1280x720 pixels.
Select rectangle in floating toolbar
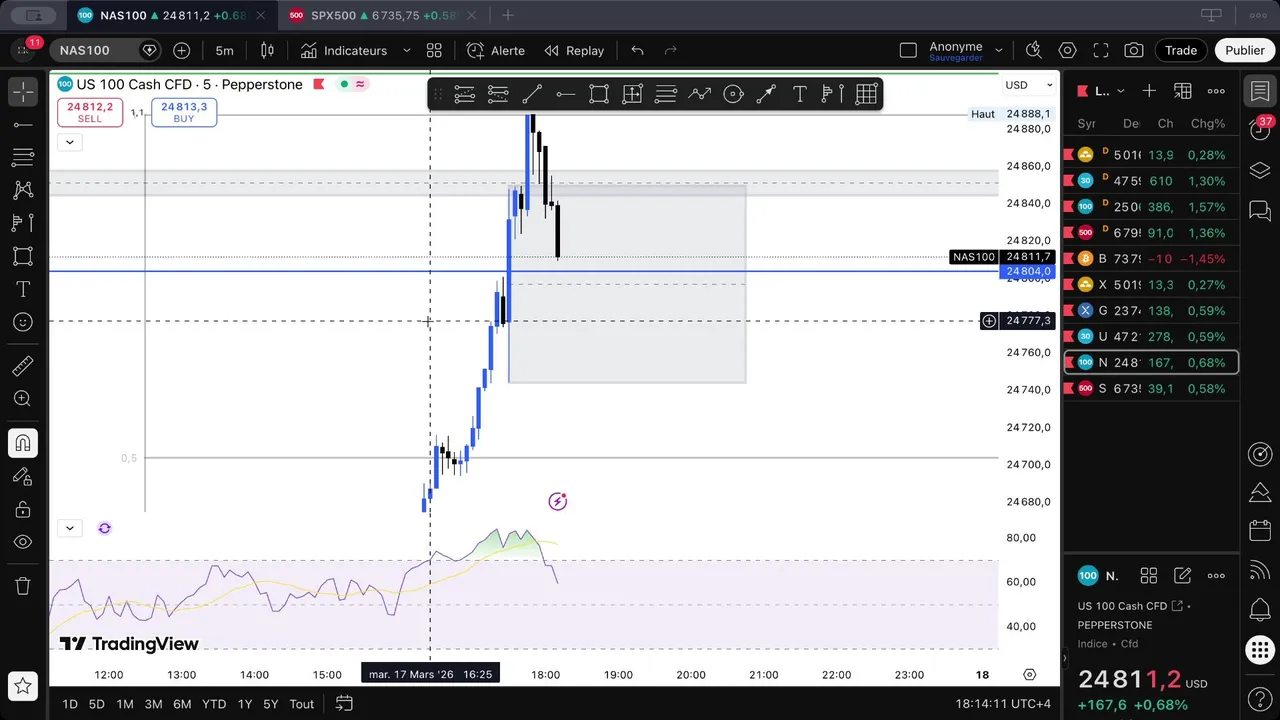pyautogui.click(x=599, y=94)
